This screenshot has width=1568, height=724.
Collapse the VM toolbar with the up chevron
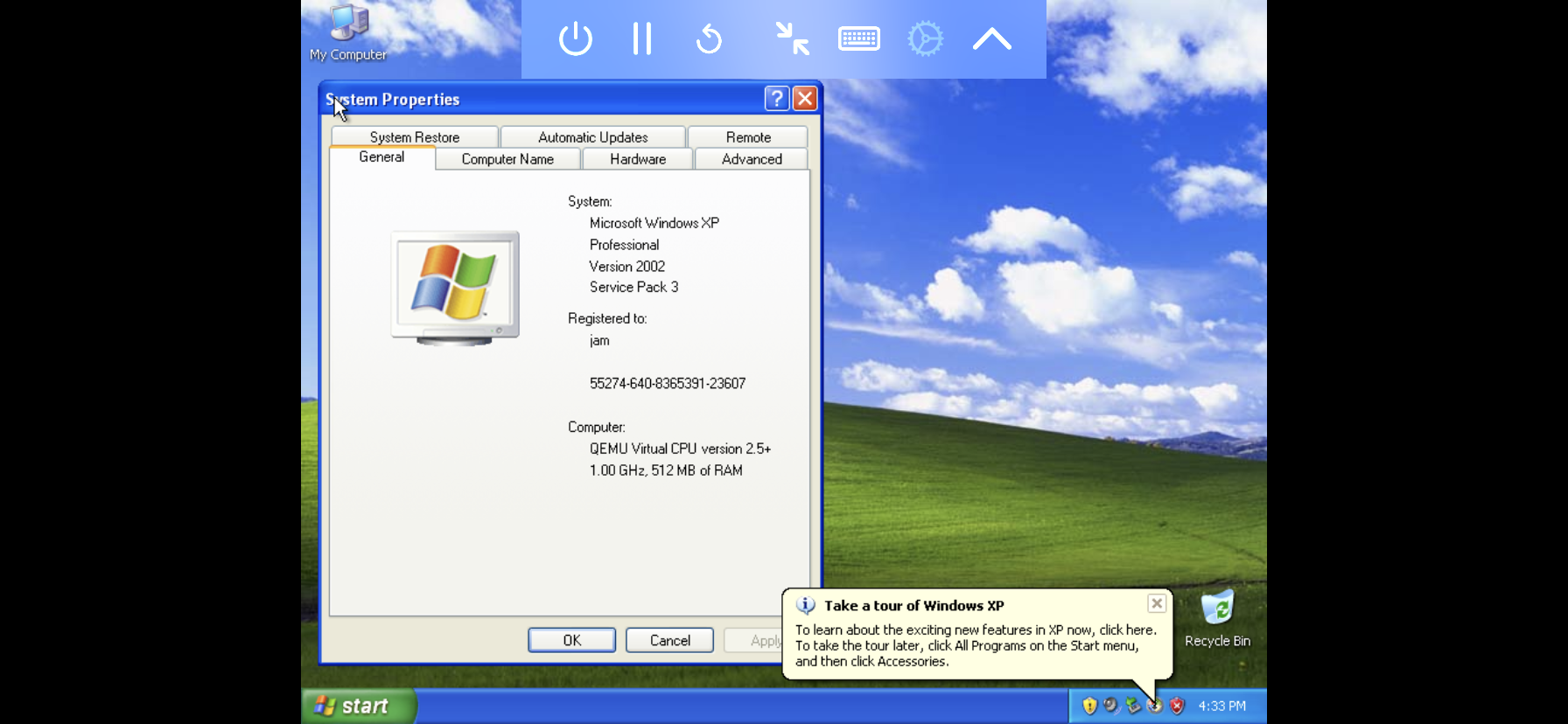point(992,39)
